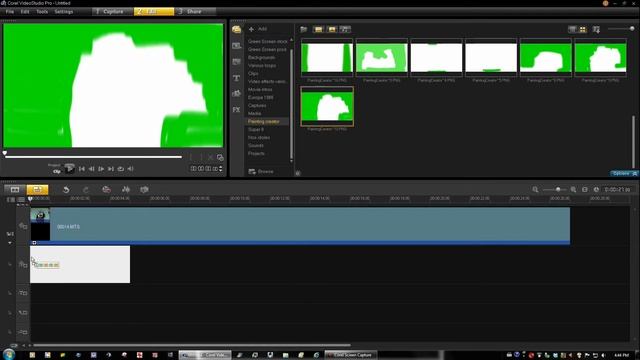Screen dimensions: 640x360
Task: Open the Graphic library icon
Action: [x=236, y=93]
